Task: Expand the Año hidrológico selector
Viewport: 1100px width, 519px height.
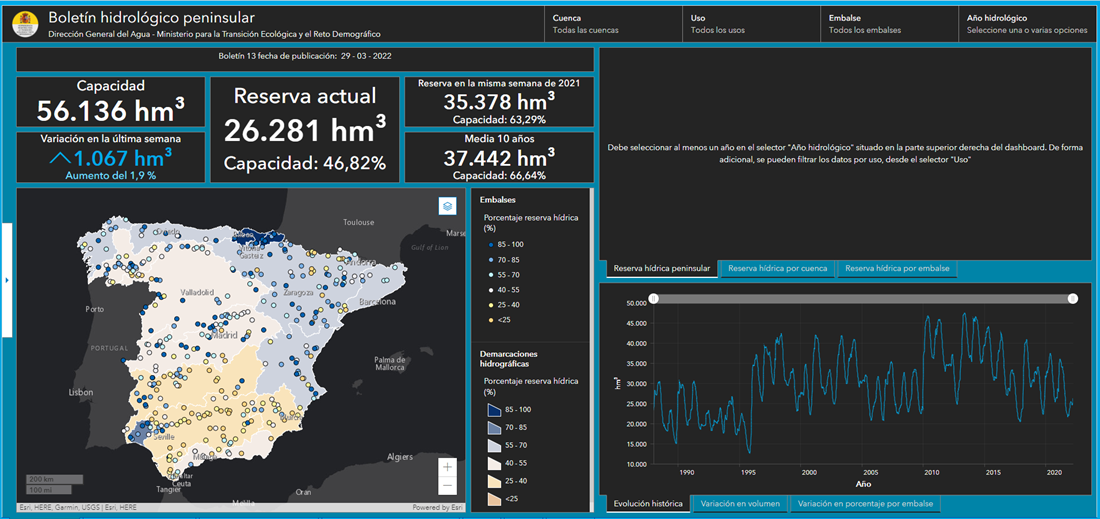Action: [1026, 24]
